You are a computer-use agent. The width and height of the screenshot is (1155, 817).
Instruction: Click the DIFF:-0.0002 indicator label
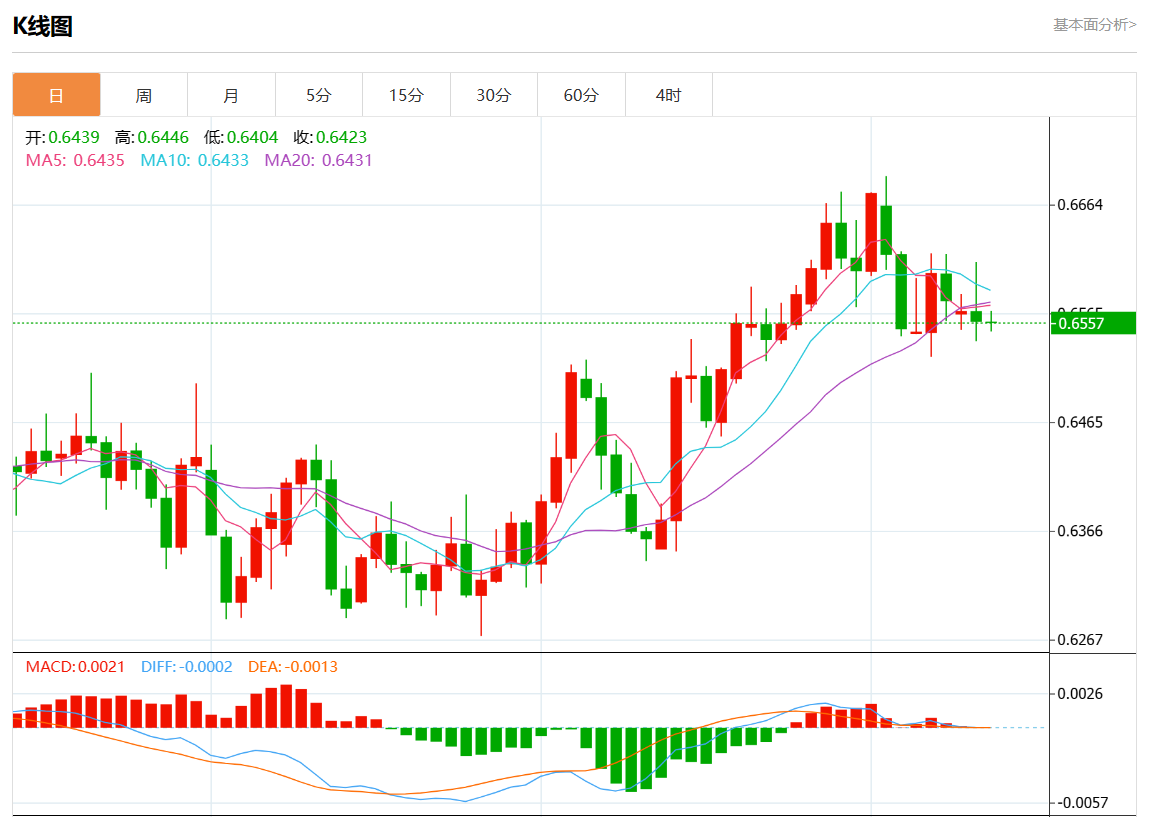(186, 667)
